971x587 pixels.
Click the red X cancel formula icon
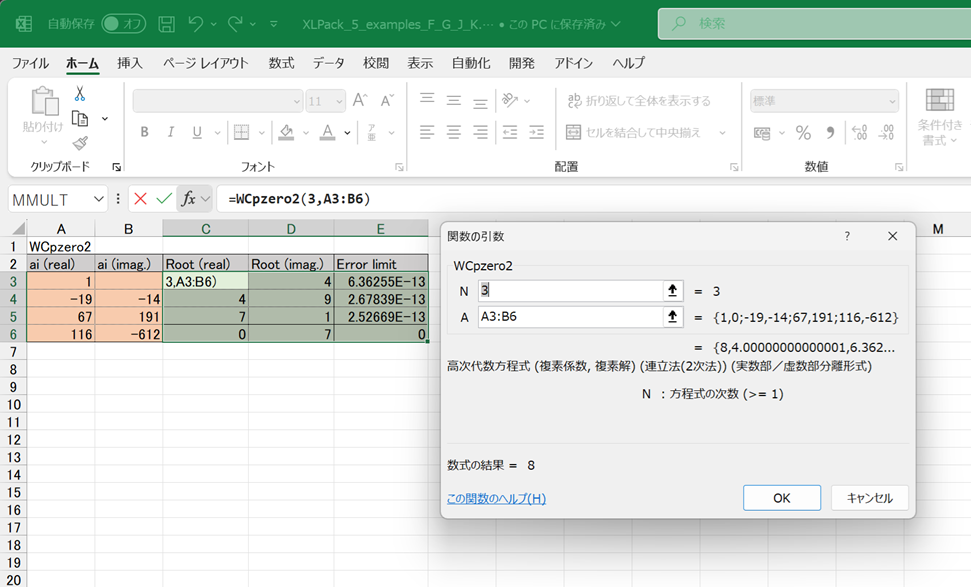click(x=141, y=199)
